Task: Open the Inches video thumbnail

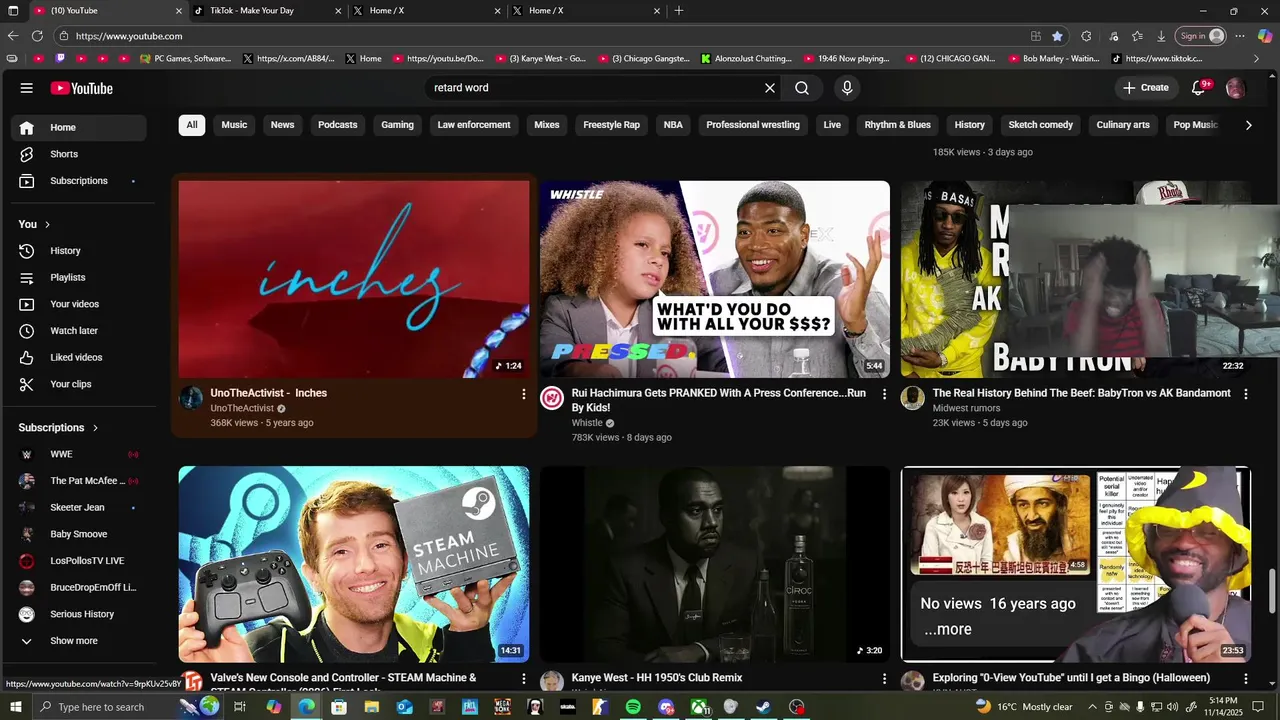Action: click(x=354, y=279)
